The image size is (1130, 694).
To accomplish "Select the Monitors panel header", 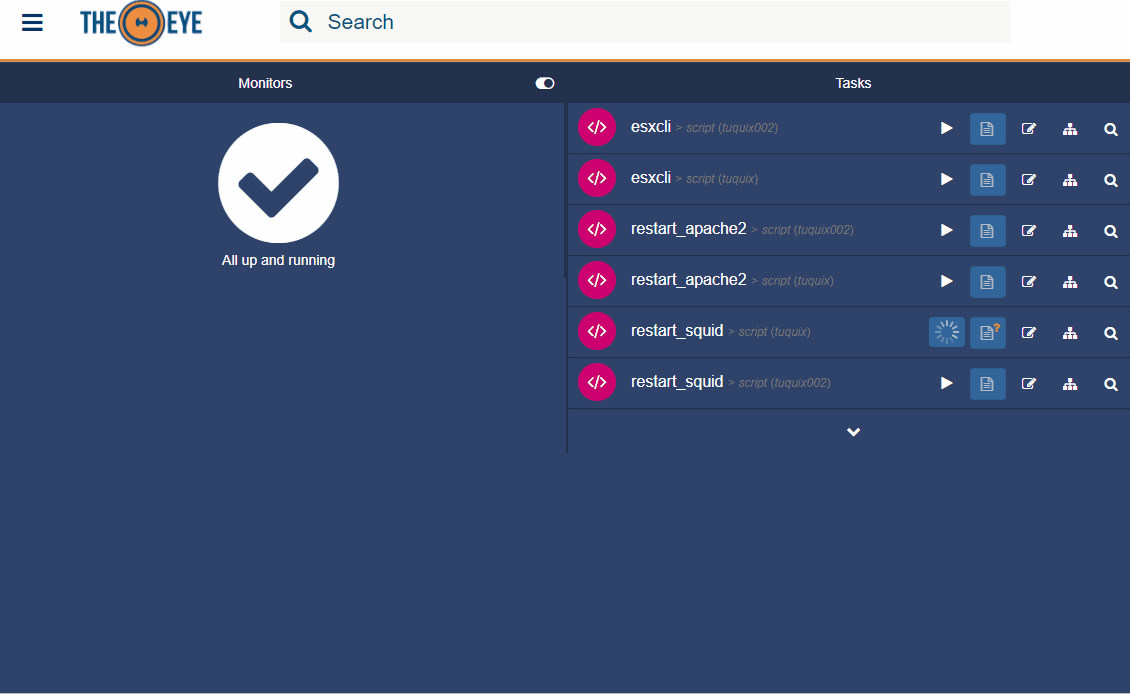I will (265, 84).
